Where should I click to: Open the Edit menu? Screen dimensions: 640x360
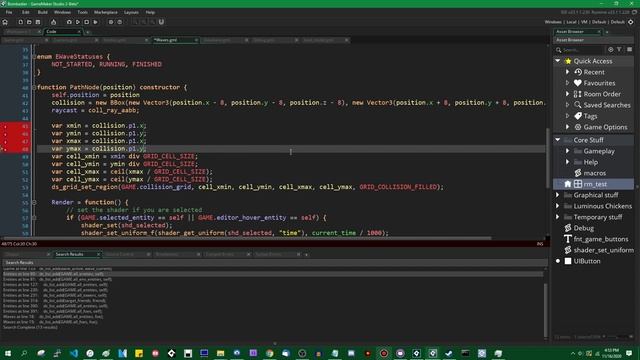click(x=25, y=12)
